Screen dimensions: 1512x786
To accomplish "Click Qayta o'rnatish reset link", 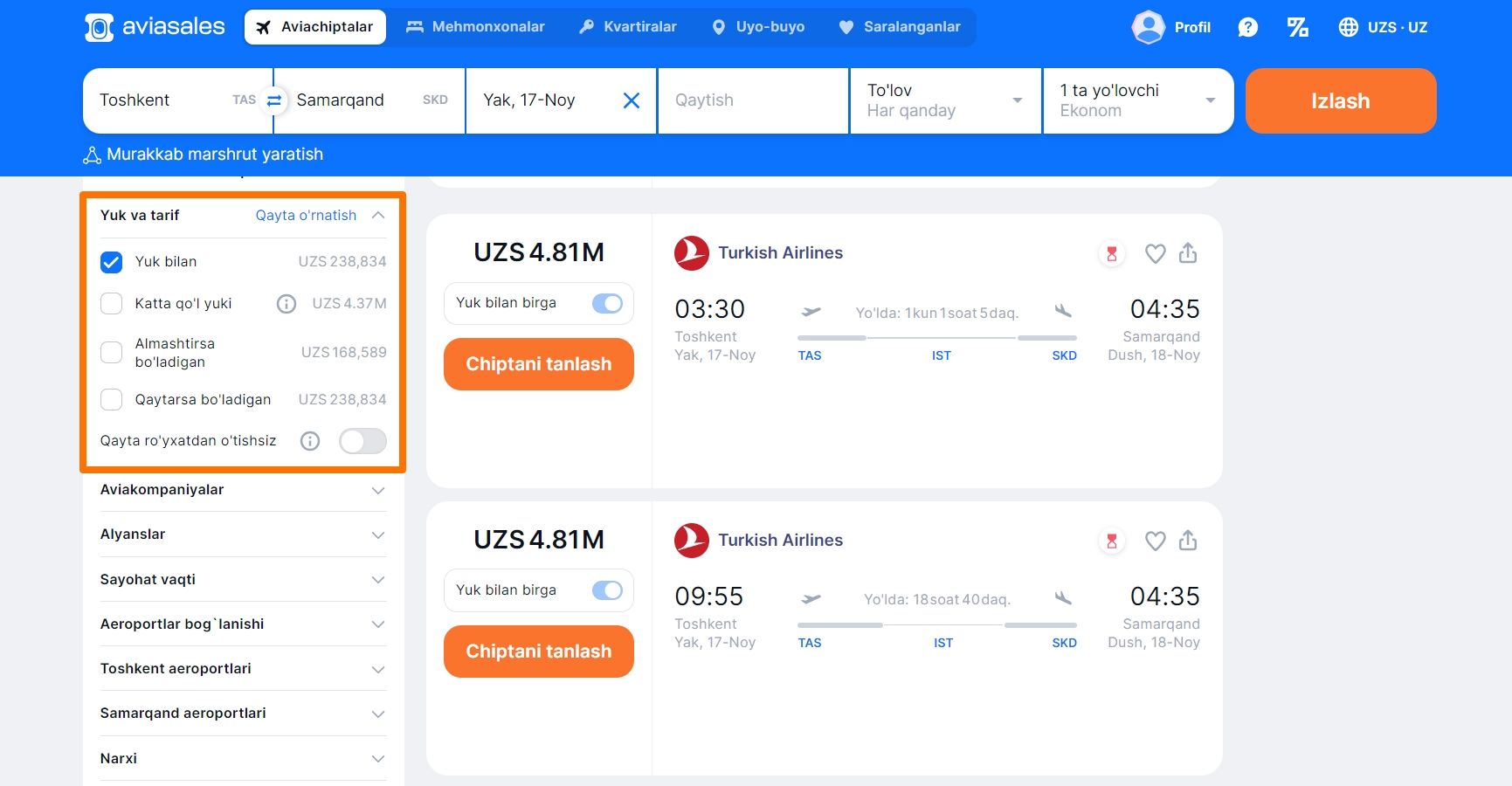I will 306,216.
